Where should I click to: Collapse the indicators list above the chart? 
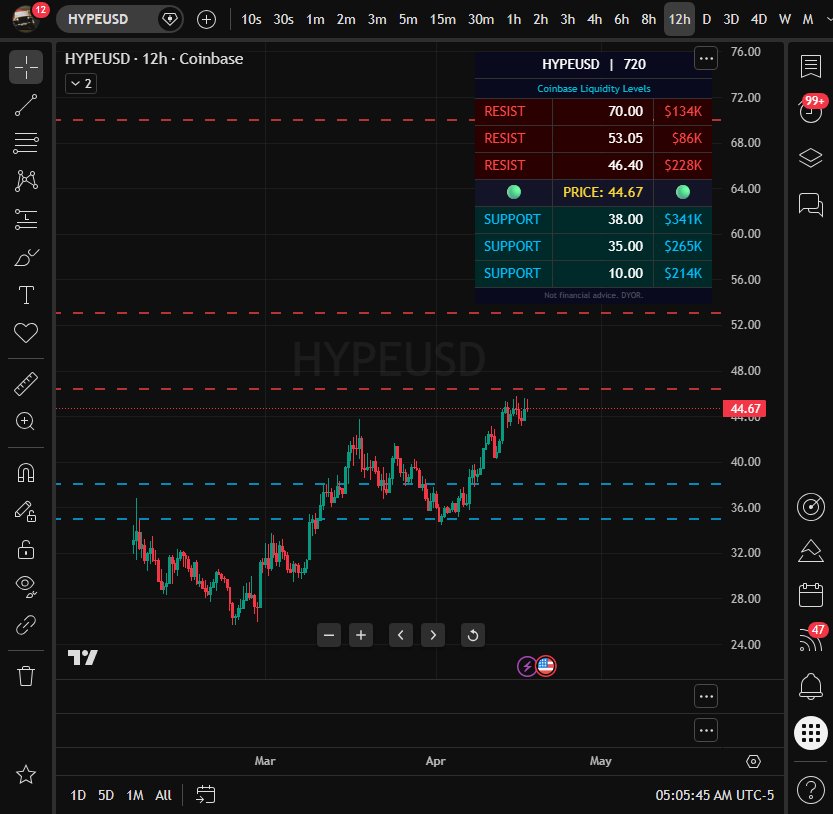pyautogui.click(x=80, y=83)
